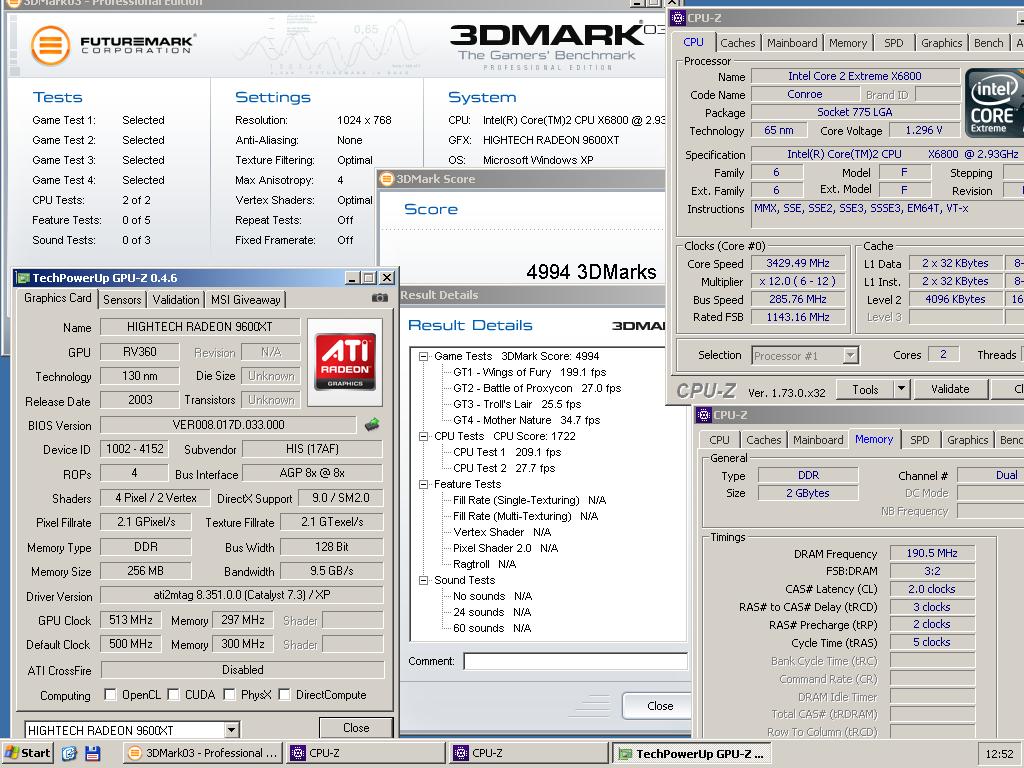
Task: Click Close button in GPU-Z window
Action: click(356, 728)
